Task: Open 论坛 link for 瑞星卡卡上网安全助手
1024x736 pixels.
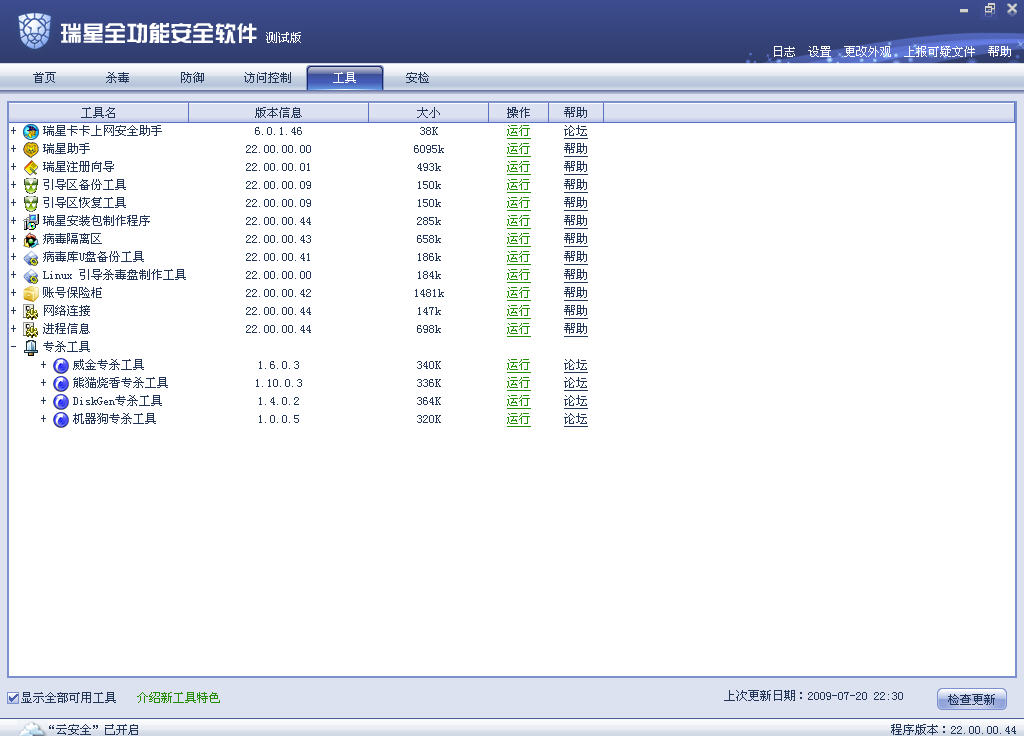Action: tap(575, 131)
